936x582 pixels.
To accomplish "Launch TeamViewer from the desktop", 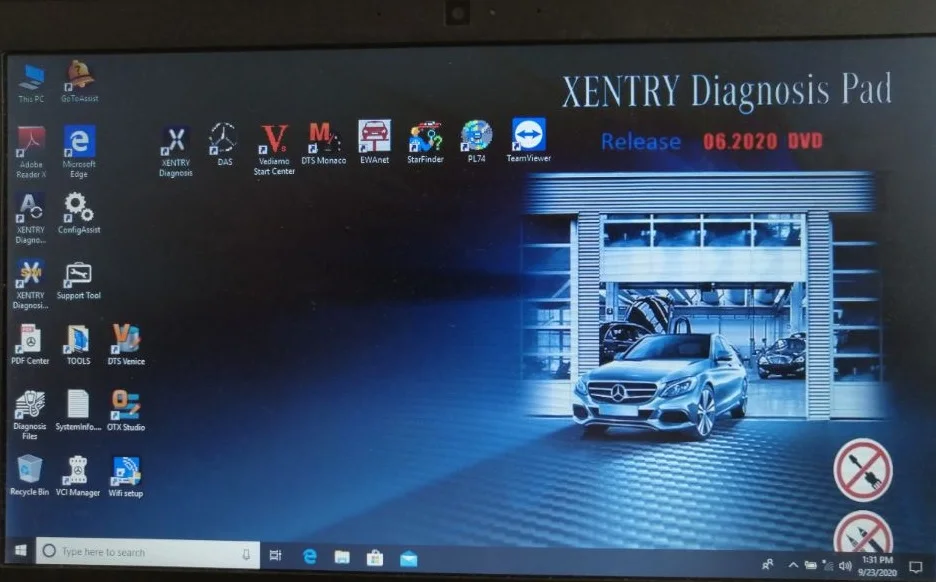I will coord(528,140).
